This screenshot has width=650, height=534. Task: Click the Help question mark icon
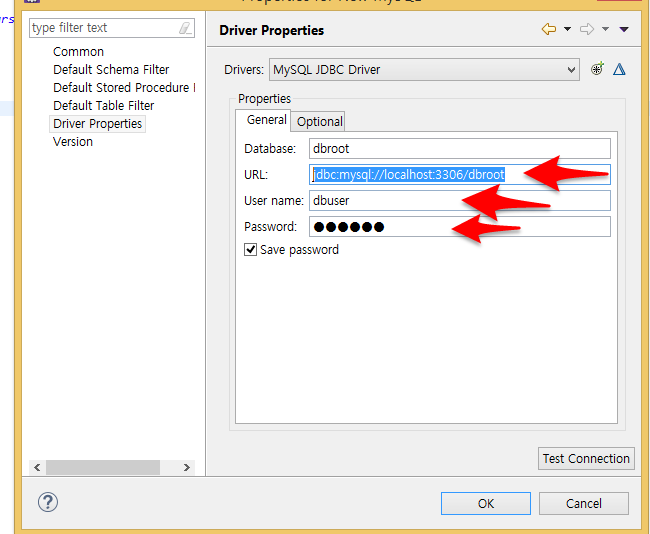pyautogui.click(x=48, y=502)
